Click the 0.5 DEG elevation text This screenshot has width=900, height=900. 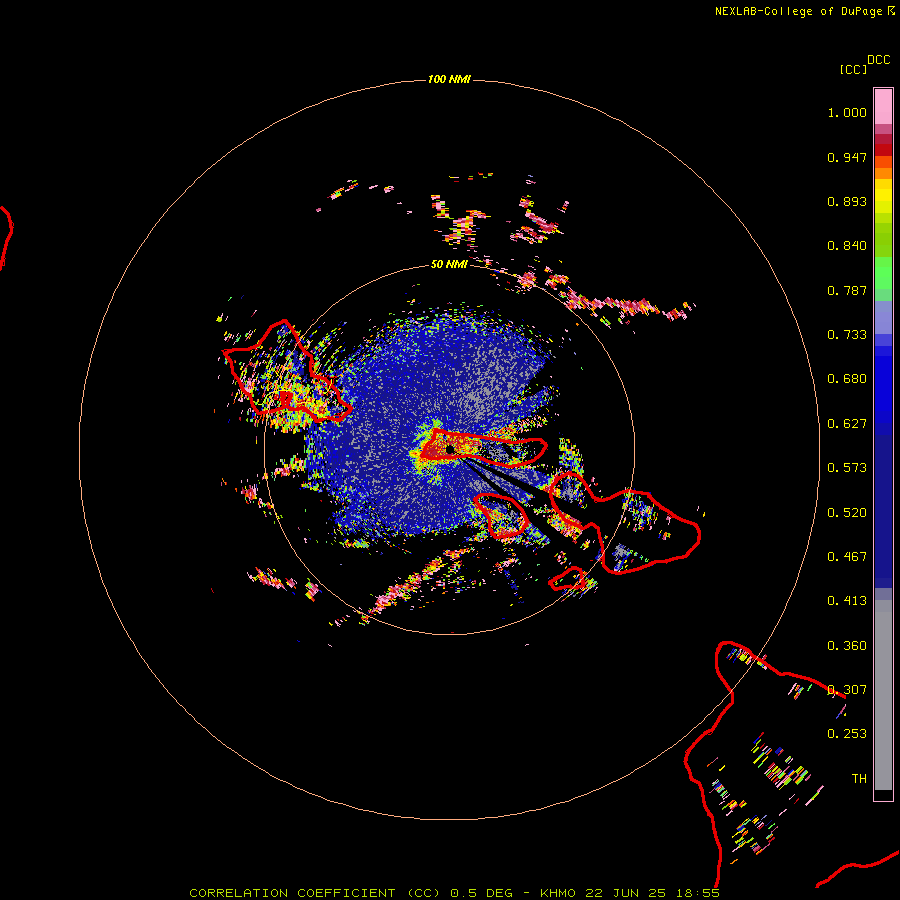point(481,893)
